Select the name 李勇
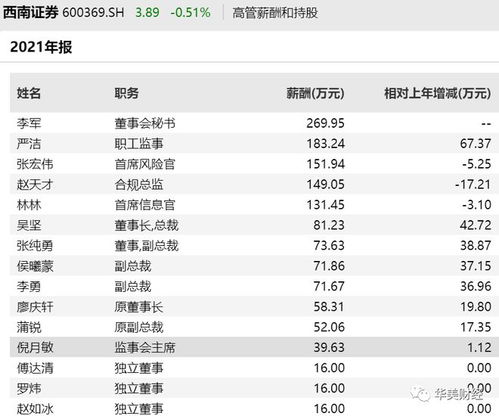 29,286
